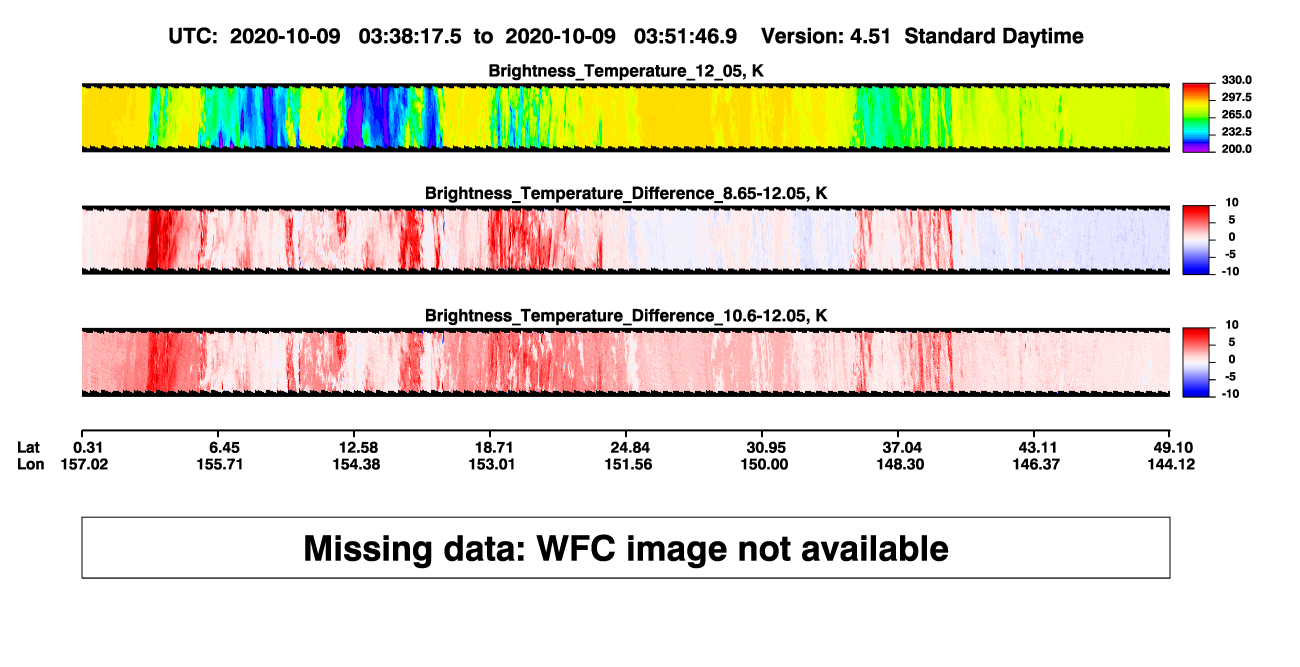Click latitude value 30.95
The height and width of the screenshot is (667, 1300).
[768, 447]
